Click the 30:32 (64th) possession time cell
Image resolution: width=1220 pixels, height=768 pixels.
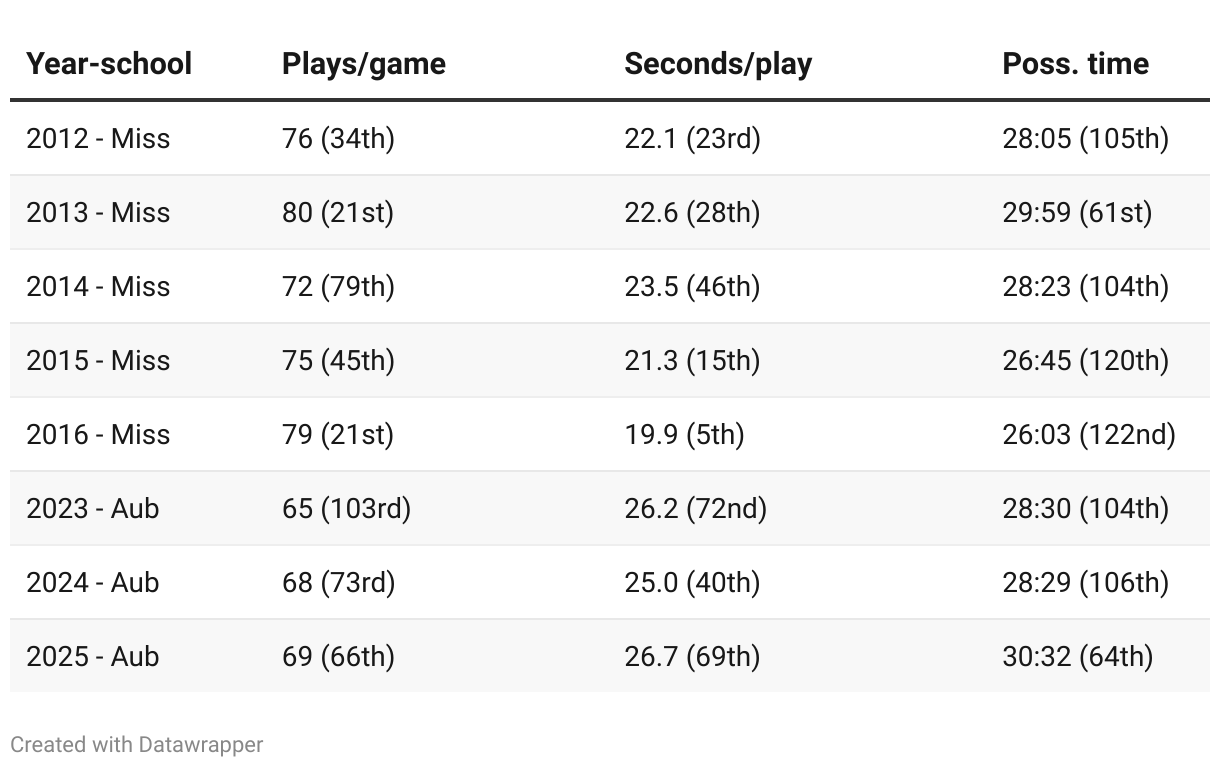click(x=1077, y=657)
